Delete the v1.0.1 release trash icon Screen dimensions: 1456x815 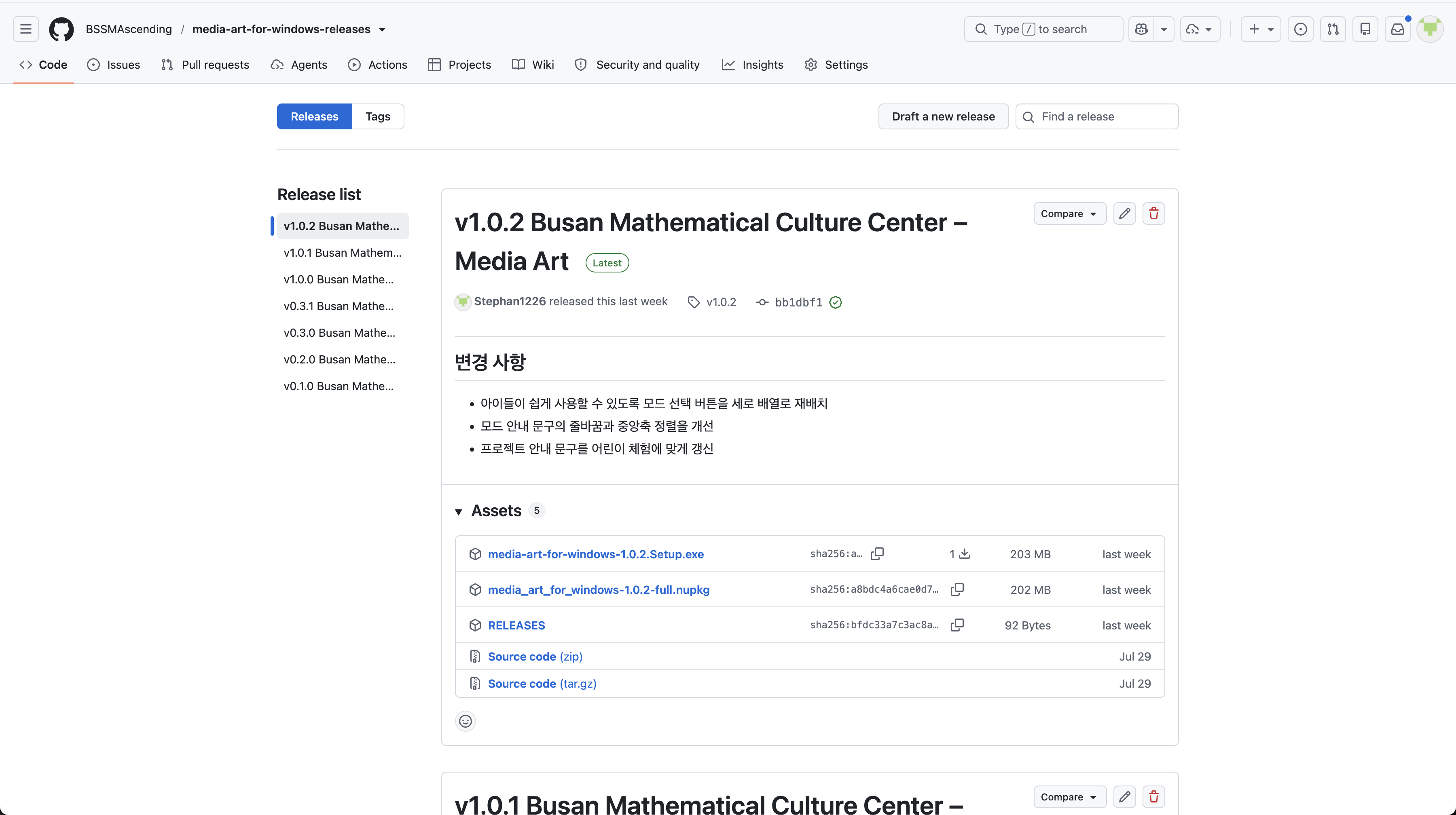(1153, 797)
